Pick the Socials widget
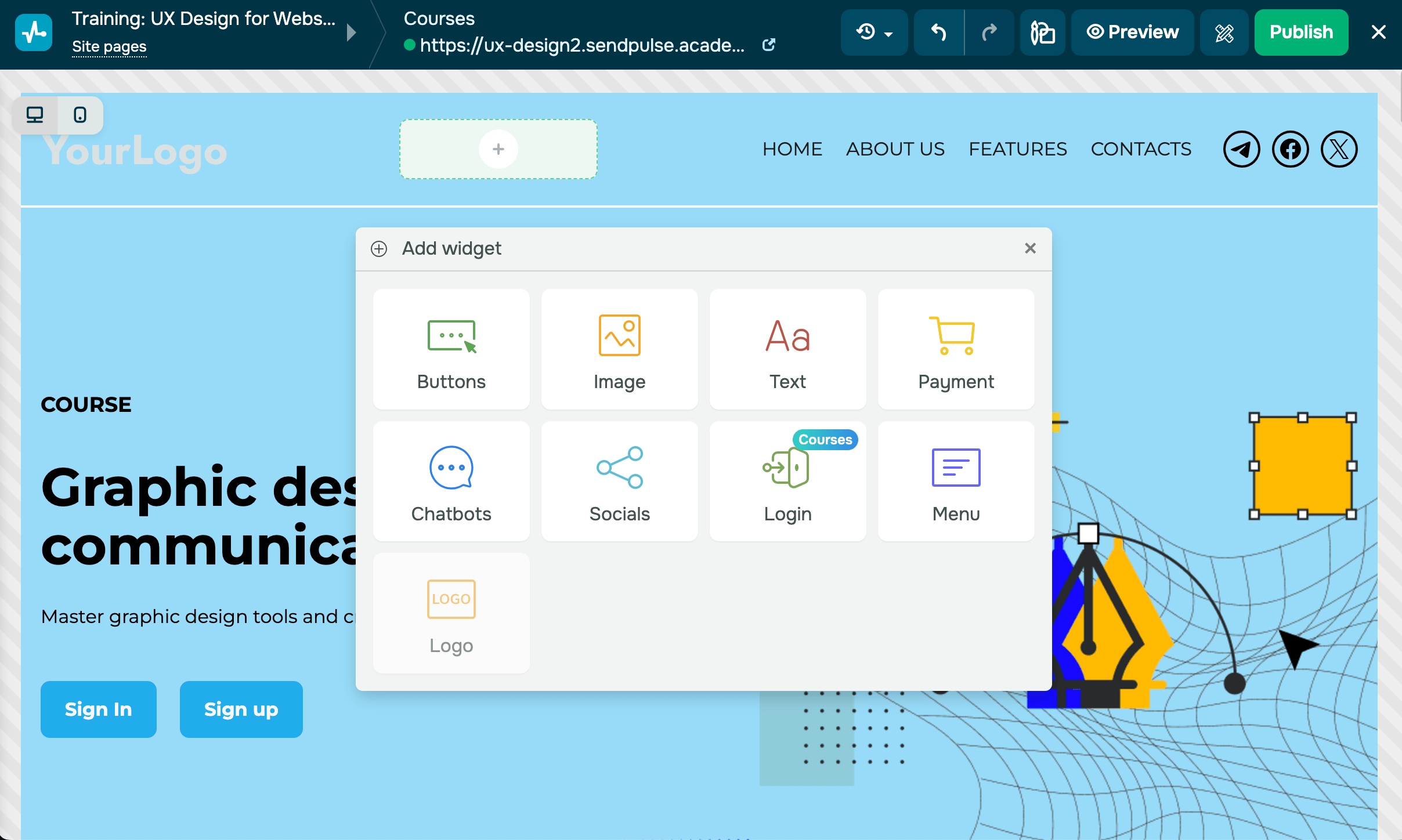This screenshot has width=1402, height=840. pos(619,481)
